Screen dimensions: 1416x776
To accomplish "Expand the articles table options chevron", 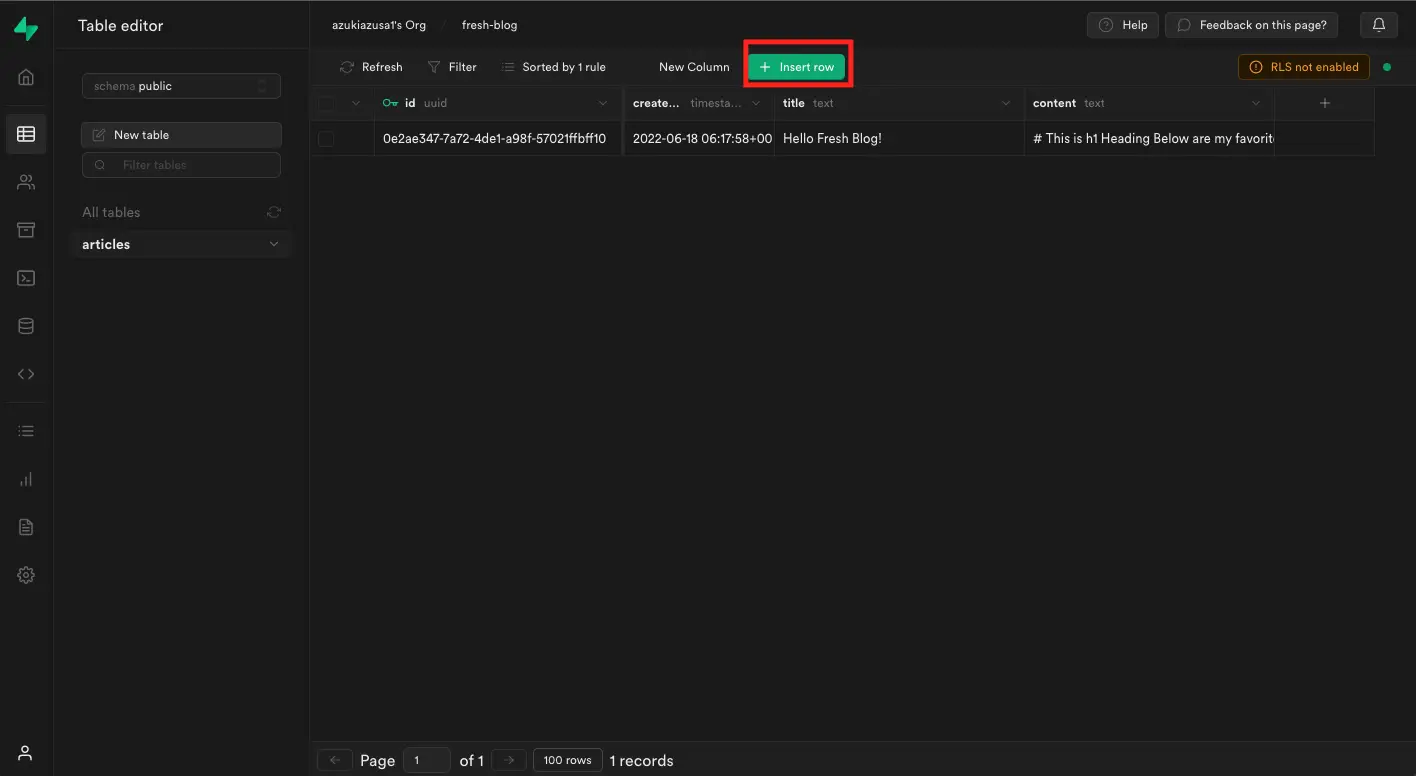I will click(x=274, y=244).
